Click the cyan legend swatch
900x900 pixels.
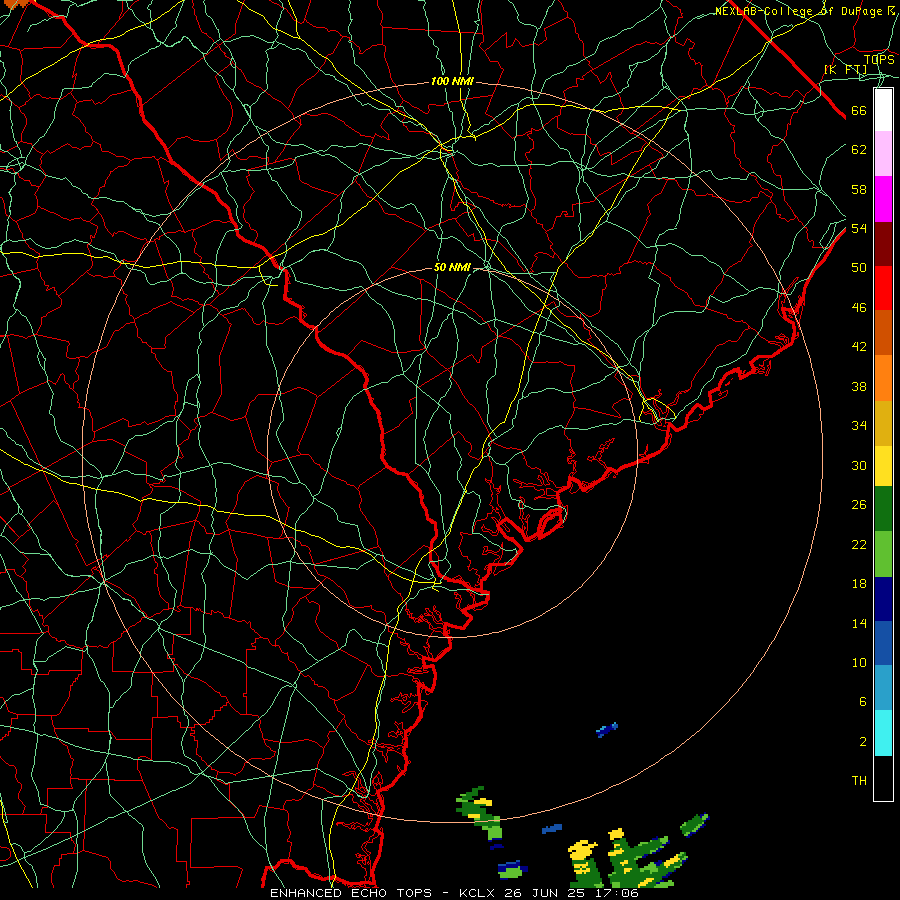click(x=883, y=733)
